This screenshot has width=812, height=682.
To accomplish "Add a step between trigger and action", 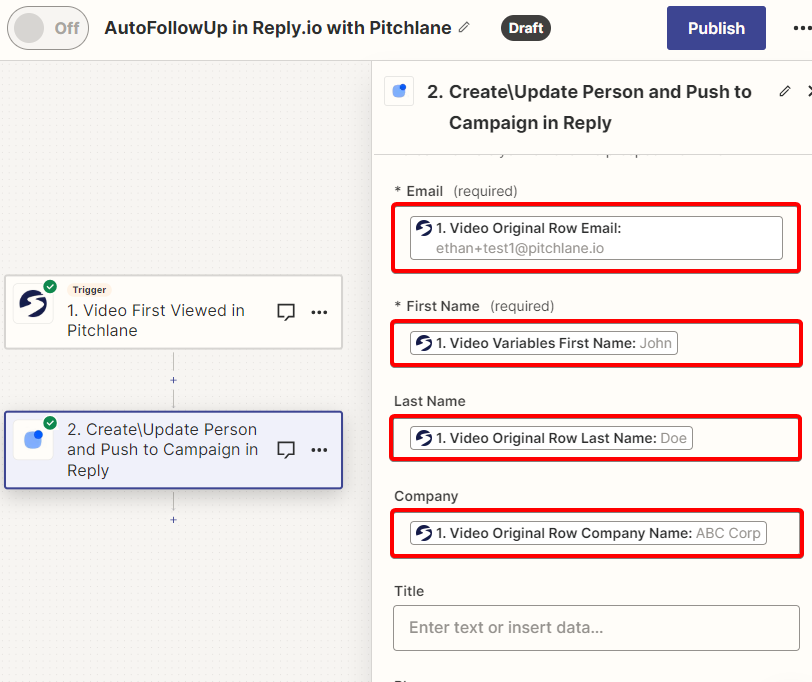I will click(173, 380).
